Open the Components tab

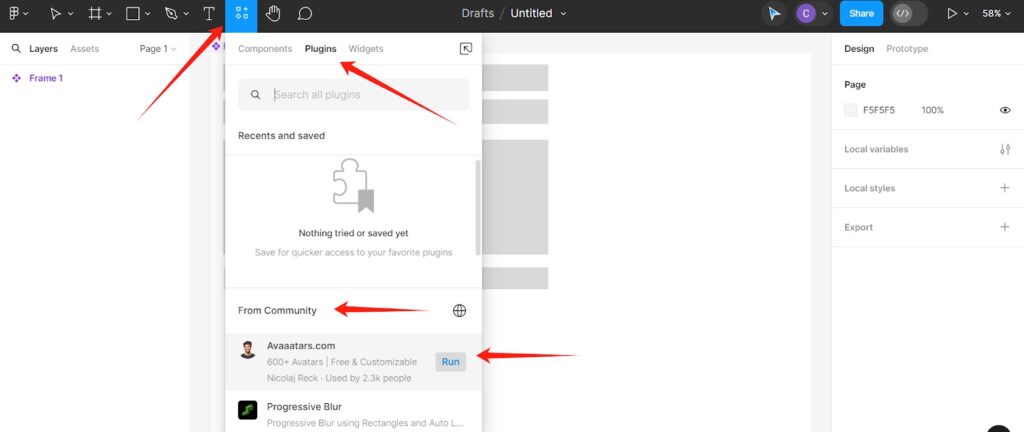click(264, 49)
